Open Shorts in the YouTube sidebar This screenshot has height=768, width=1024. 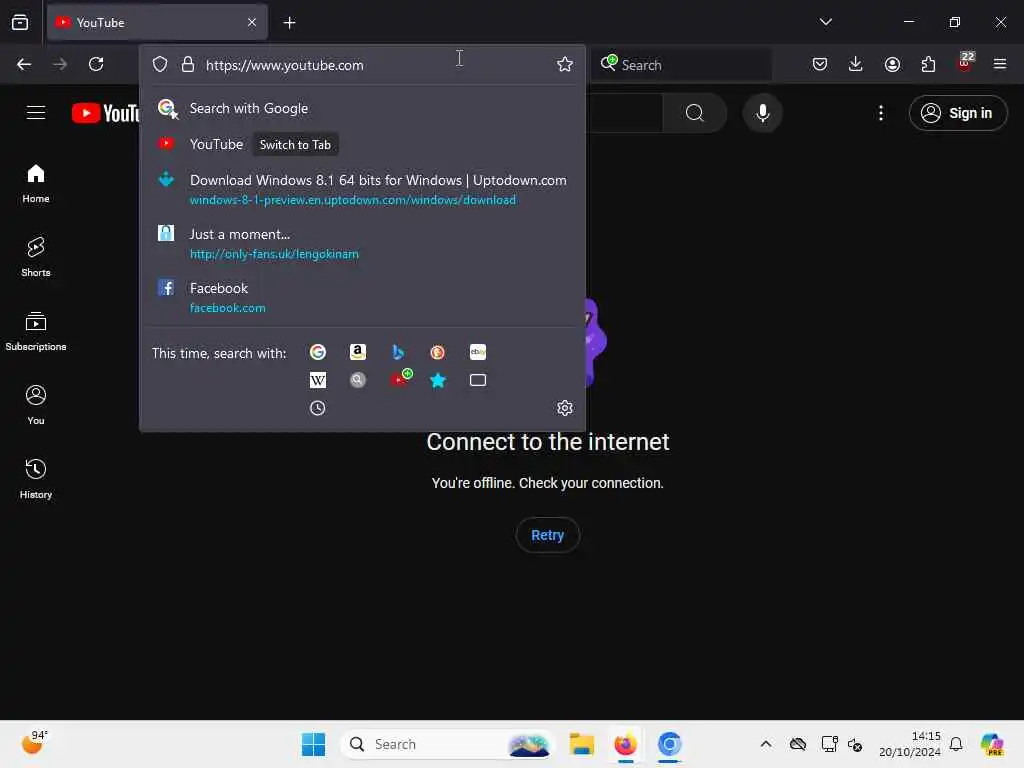(x=36, y=257)
